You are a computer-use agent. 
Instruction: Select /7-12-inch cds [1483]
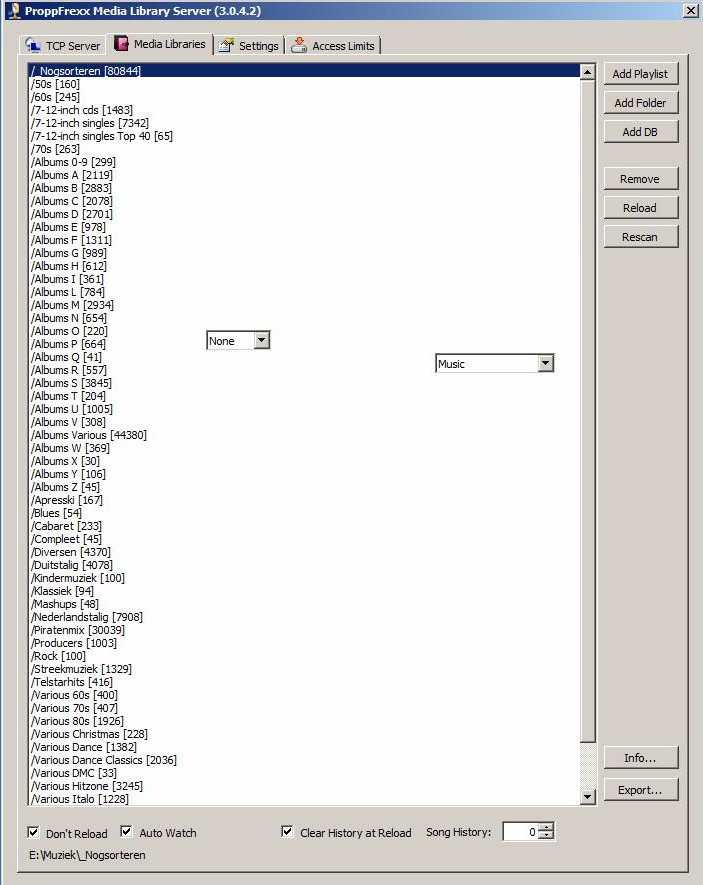coord(304,110)
